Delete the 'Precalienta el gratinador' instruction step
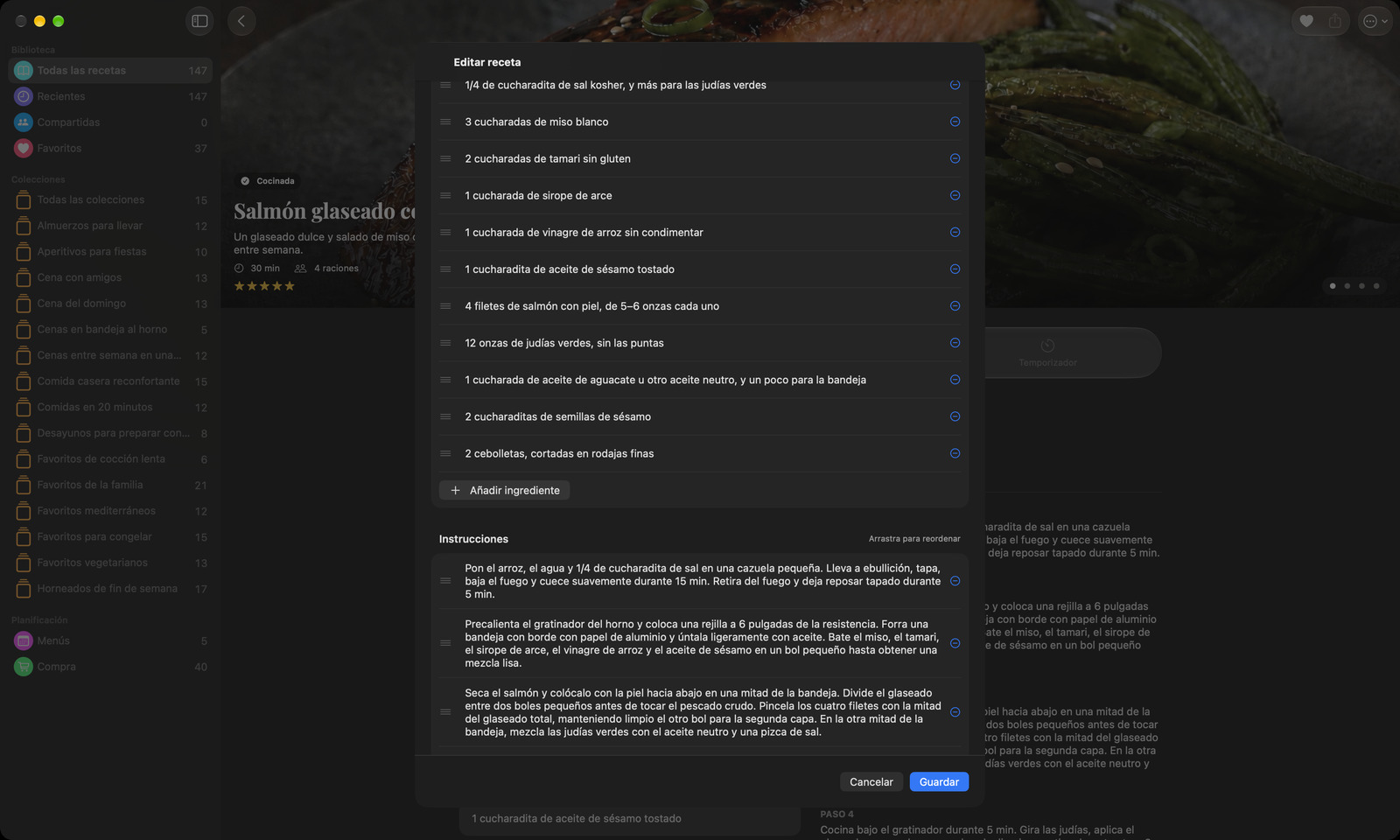This screenshot has height=840, width=1400. (955, 643)
